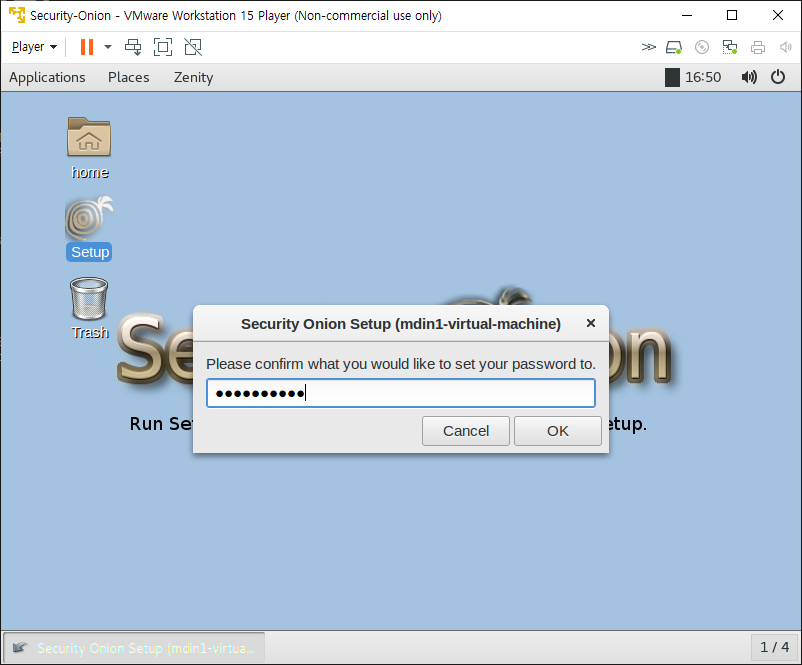Image resolution: width=802 pixels, height=665 pixels.
Task: Pause the virtual machine
Action: (87, 47)
